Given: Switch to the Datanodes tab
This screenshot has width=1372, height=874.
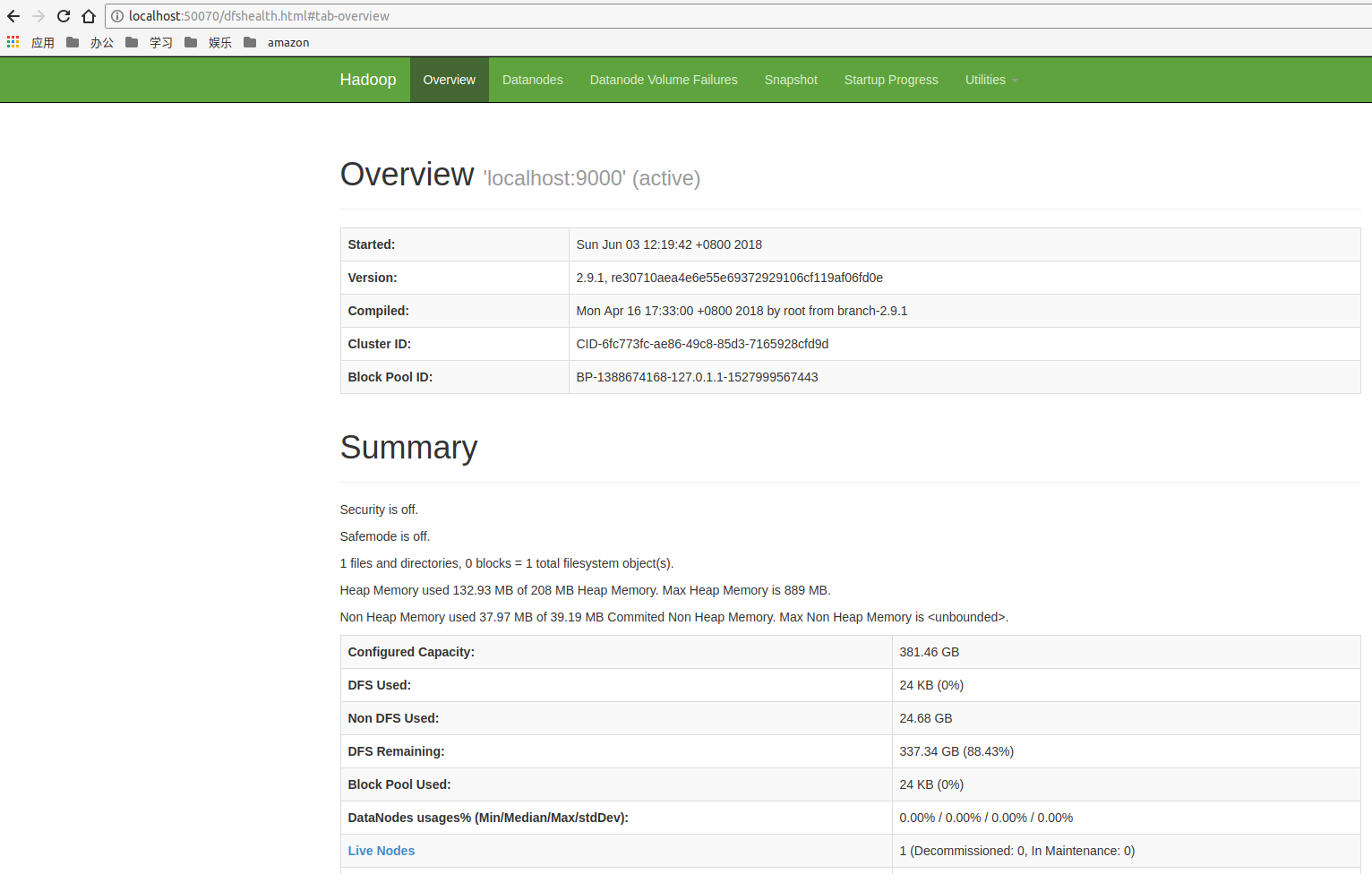Looking at the screenshot, I should (533, 80).
